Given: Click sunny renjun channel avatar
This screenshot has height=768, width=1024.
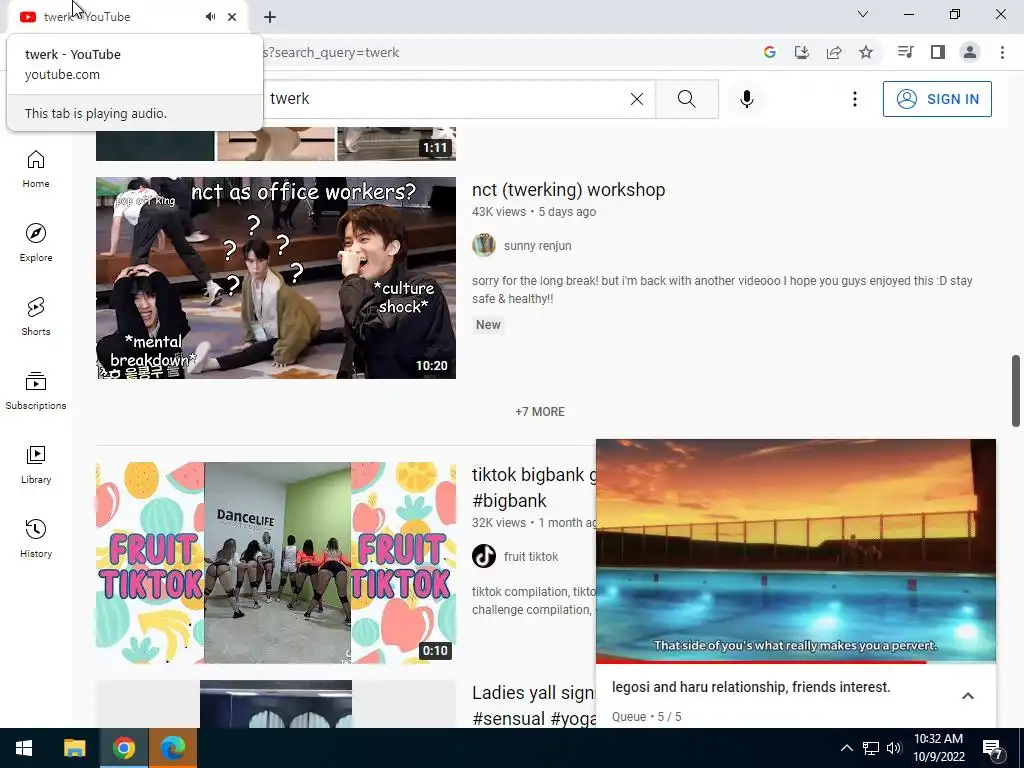Looking at the screenshot, I should 484,246.
